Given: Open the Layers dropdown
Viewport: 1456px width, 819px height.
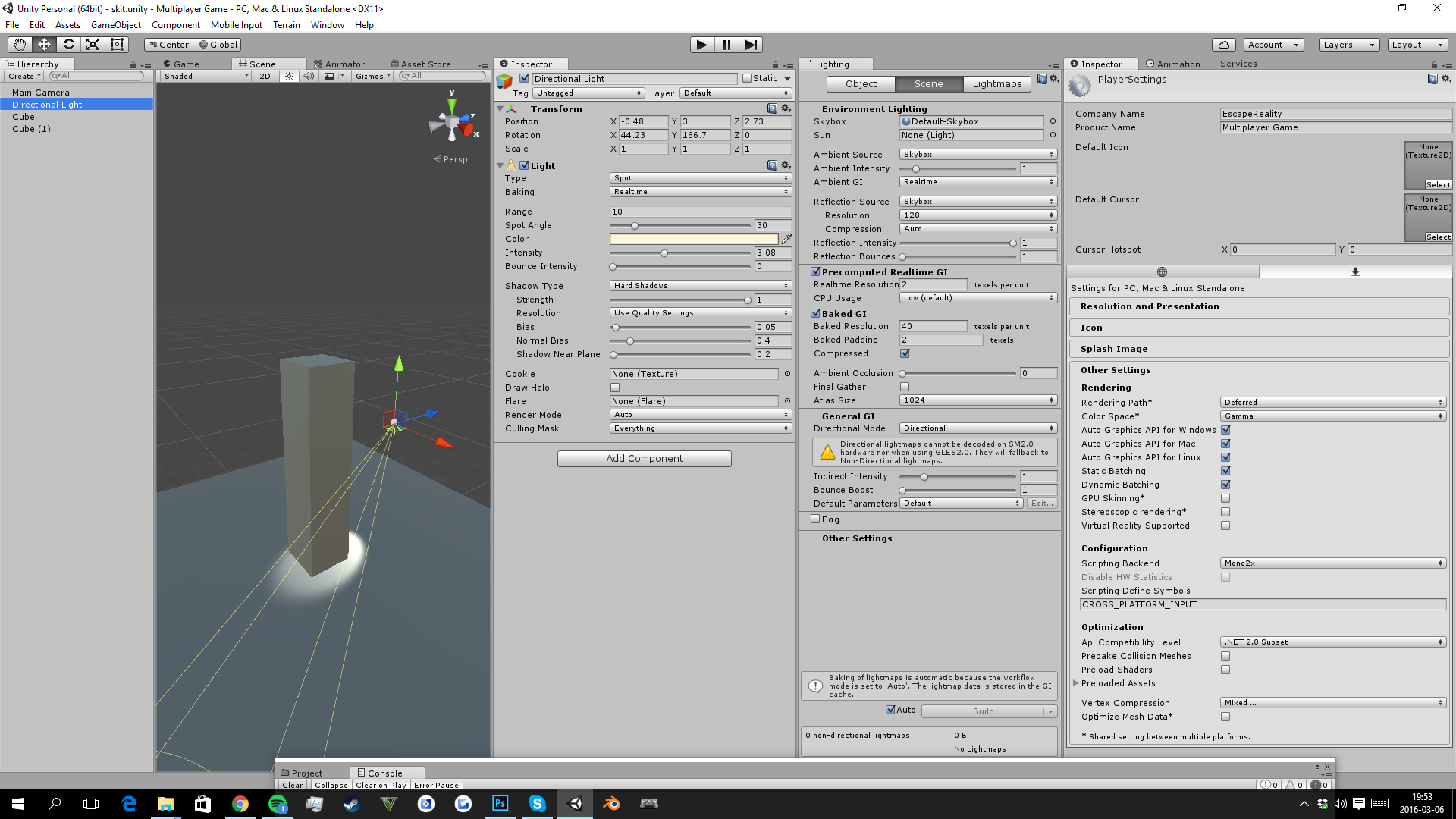Looking at the screenshot, I should point(1349,45).
